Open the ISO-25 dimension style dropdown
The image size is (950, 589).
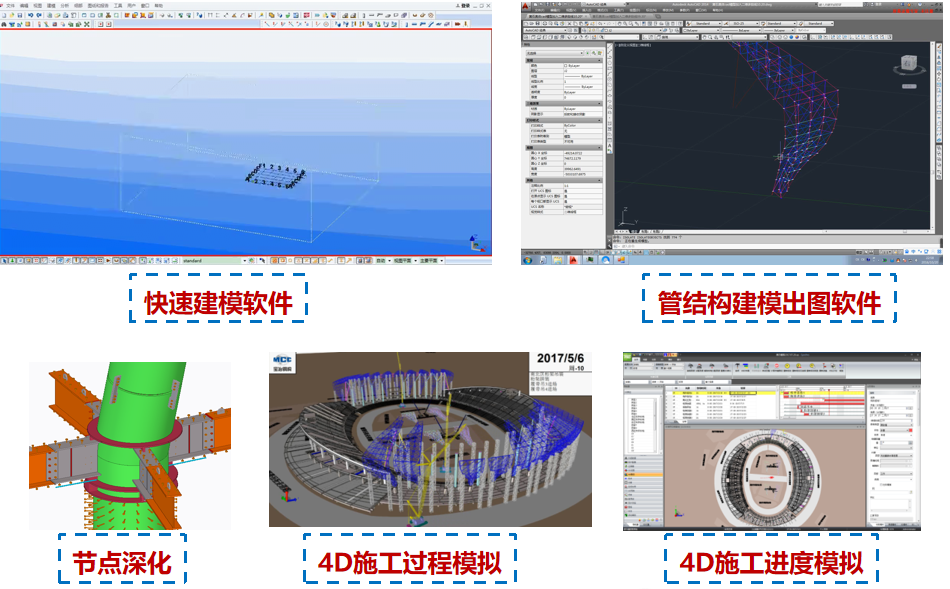743,24
